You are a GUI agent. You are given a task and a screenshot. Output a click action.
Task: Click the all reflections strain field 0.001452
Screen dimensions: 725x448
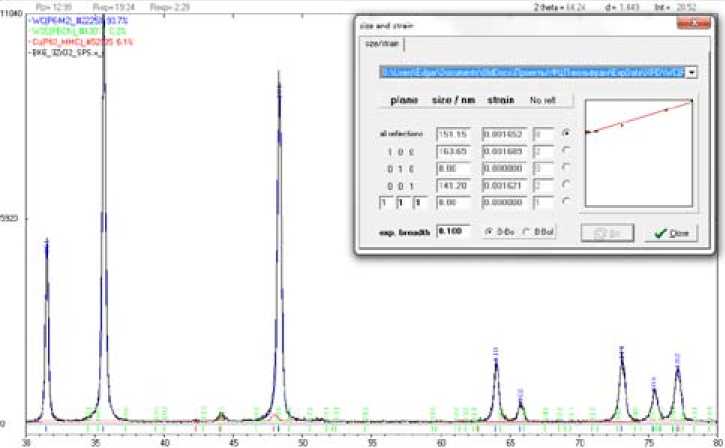[504, 134]
